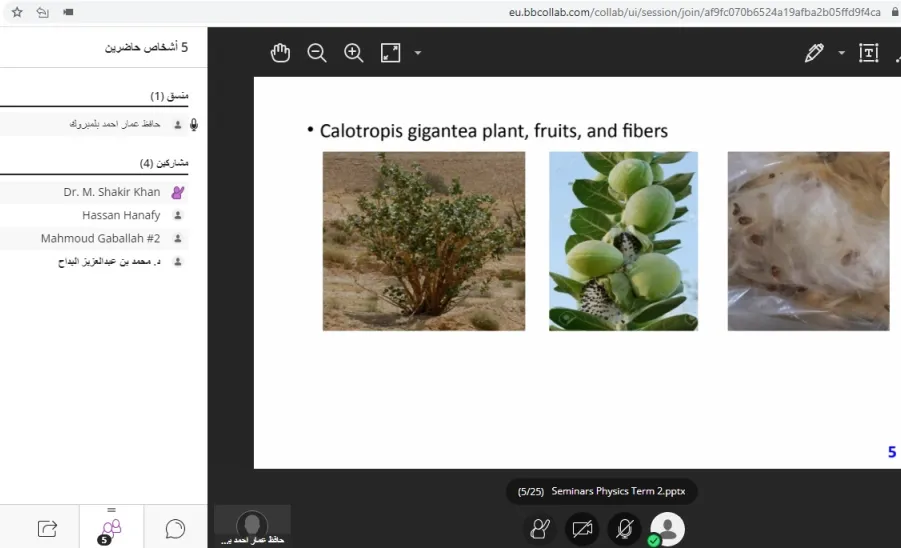Open the fit-page dropdown arrow

pos(418,53)
